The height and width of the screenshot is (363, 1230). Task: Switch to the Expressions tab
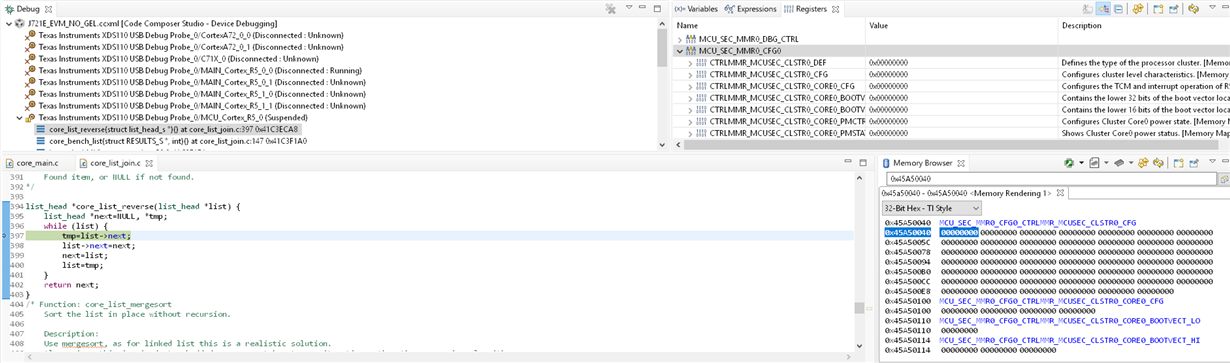point(750,9)
